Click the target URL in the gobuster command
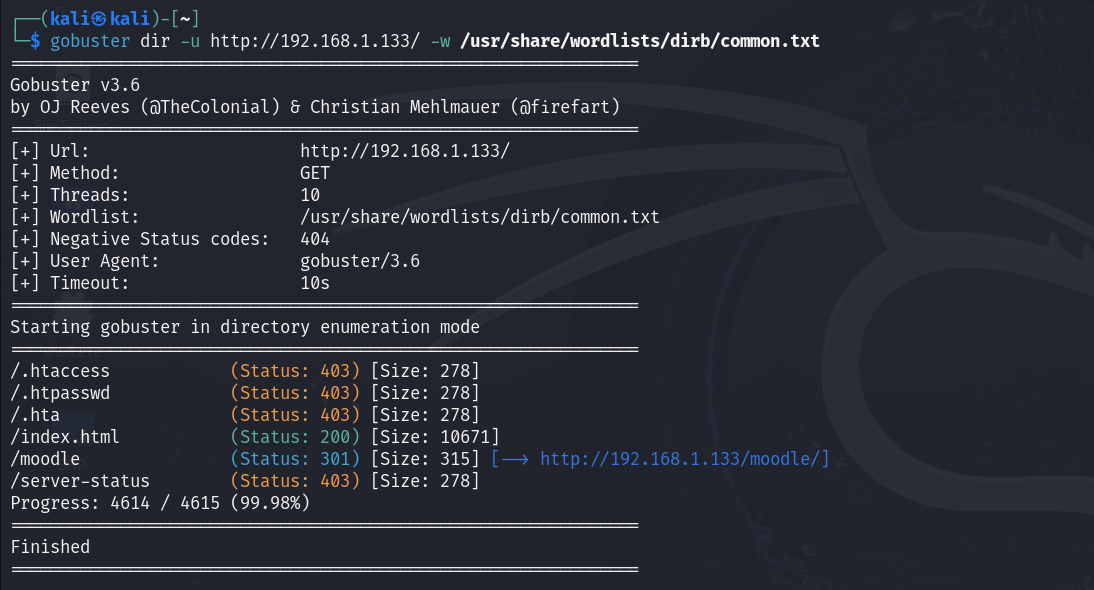1094x590 pixels. tap(315, 41)
